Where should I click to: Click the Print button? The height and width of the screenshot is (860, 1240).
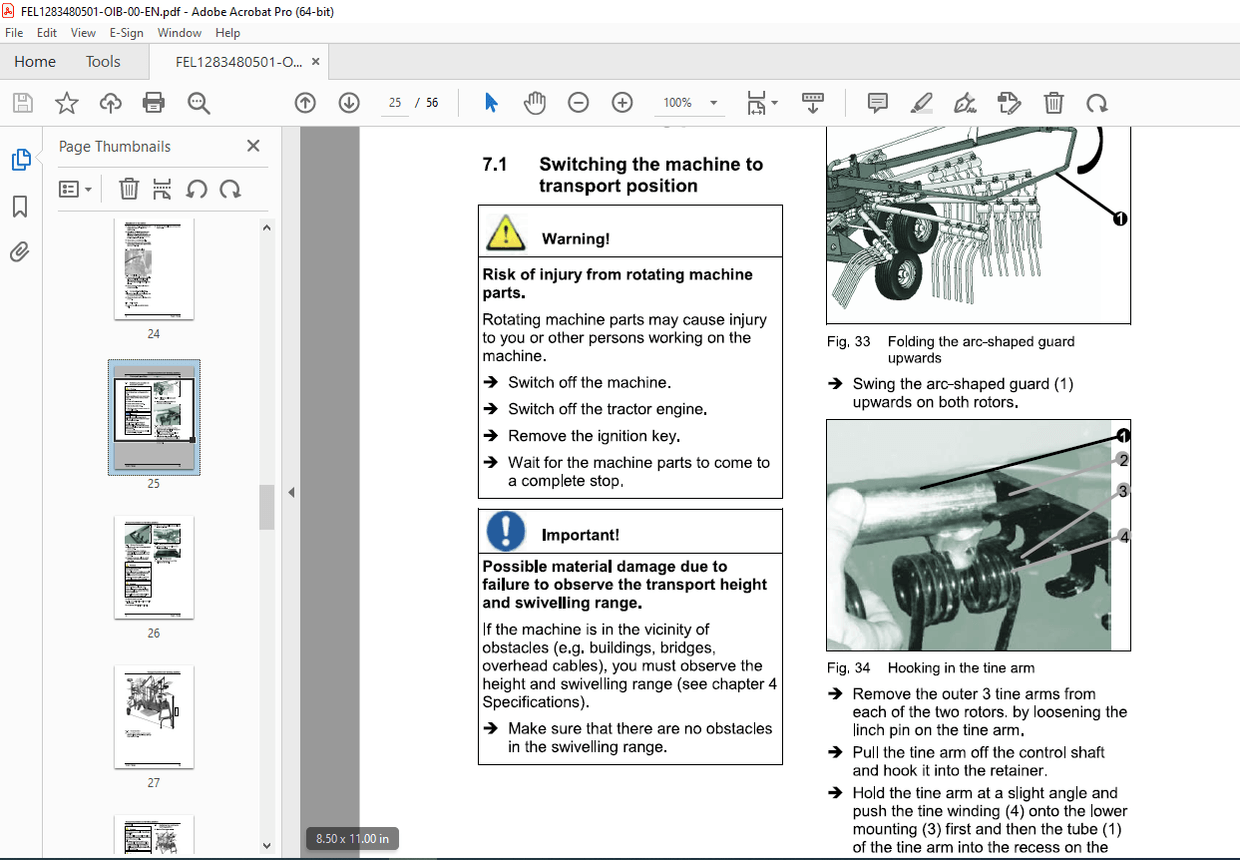pyautogui.click(x=153, y=102)
